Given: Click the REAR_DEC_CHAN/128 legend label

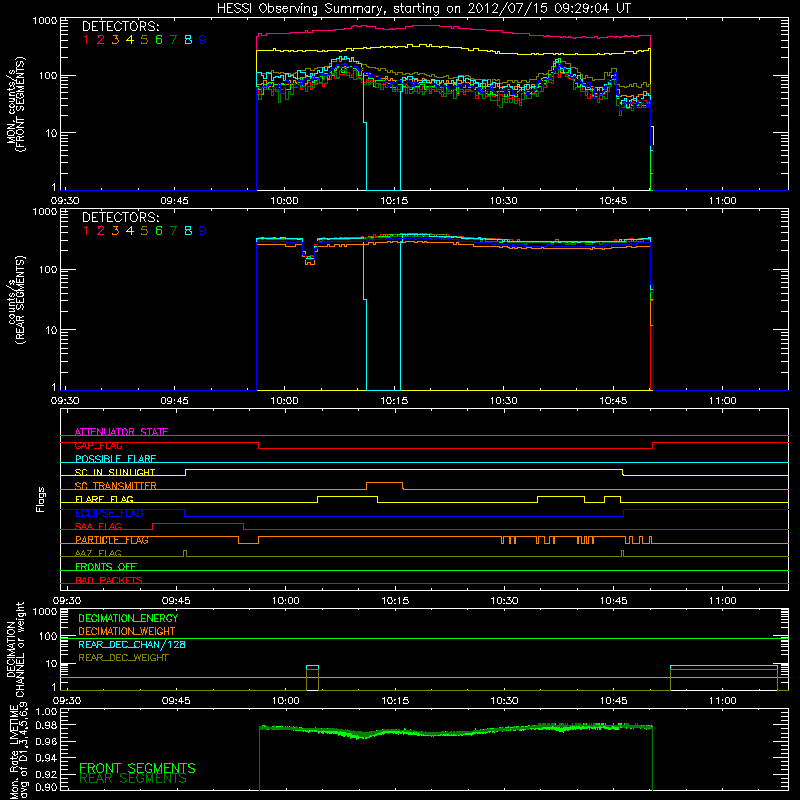Looking at the screenshot, I should 132,645.
